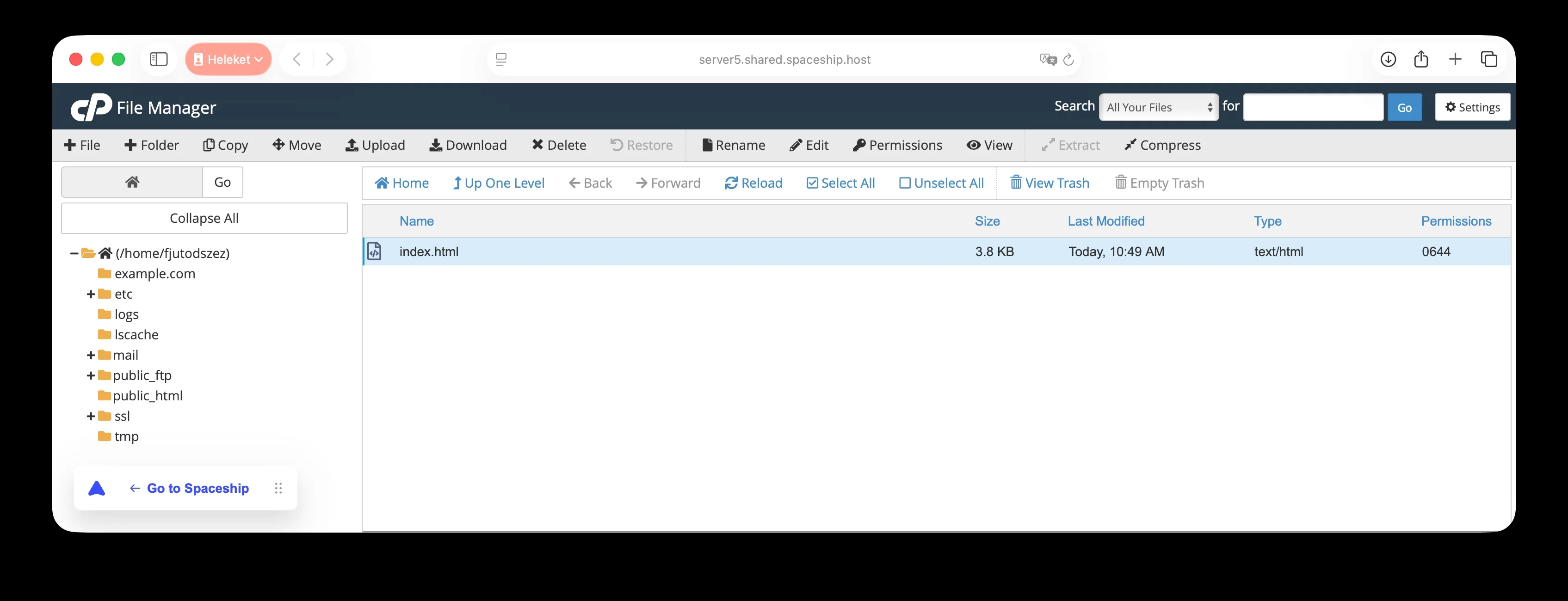Viewport: 1568px width, 601px height.
Task: Expand the etc folder in the tree
Action: point(90,294)
